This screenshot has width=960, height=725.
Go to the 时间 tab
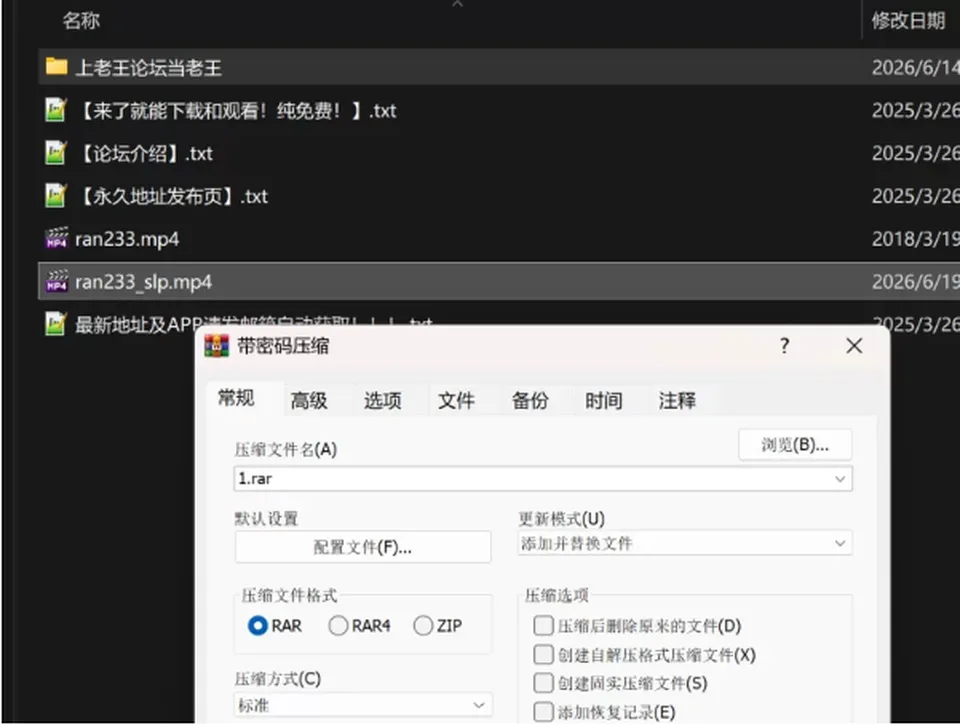[604, 400]
